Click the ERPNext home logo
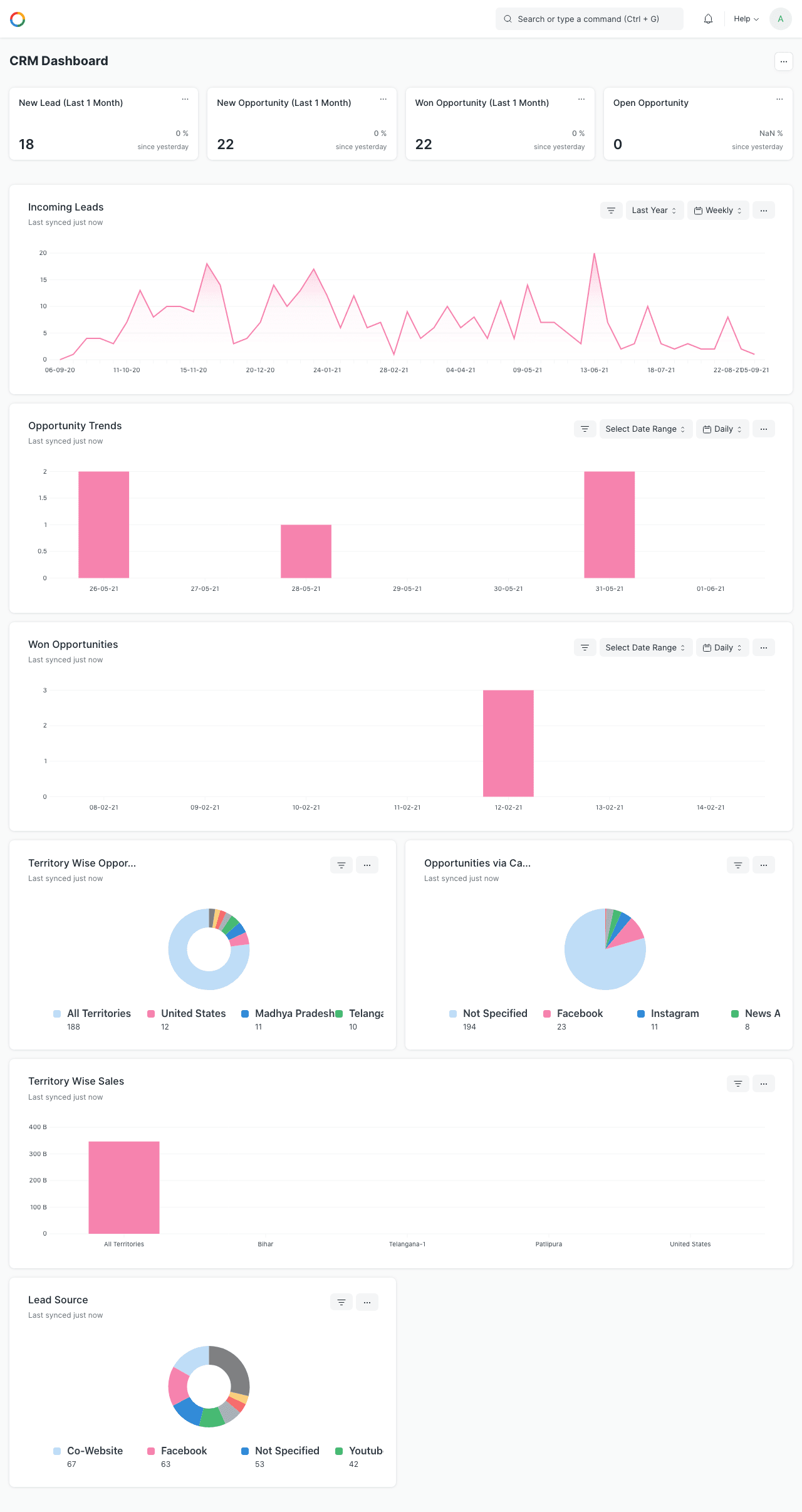Viewport: 802px width, 1512px height. [18, 19]
